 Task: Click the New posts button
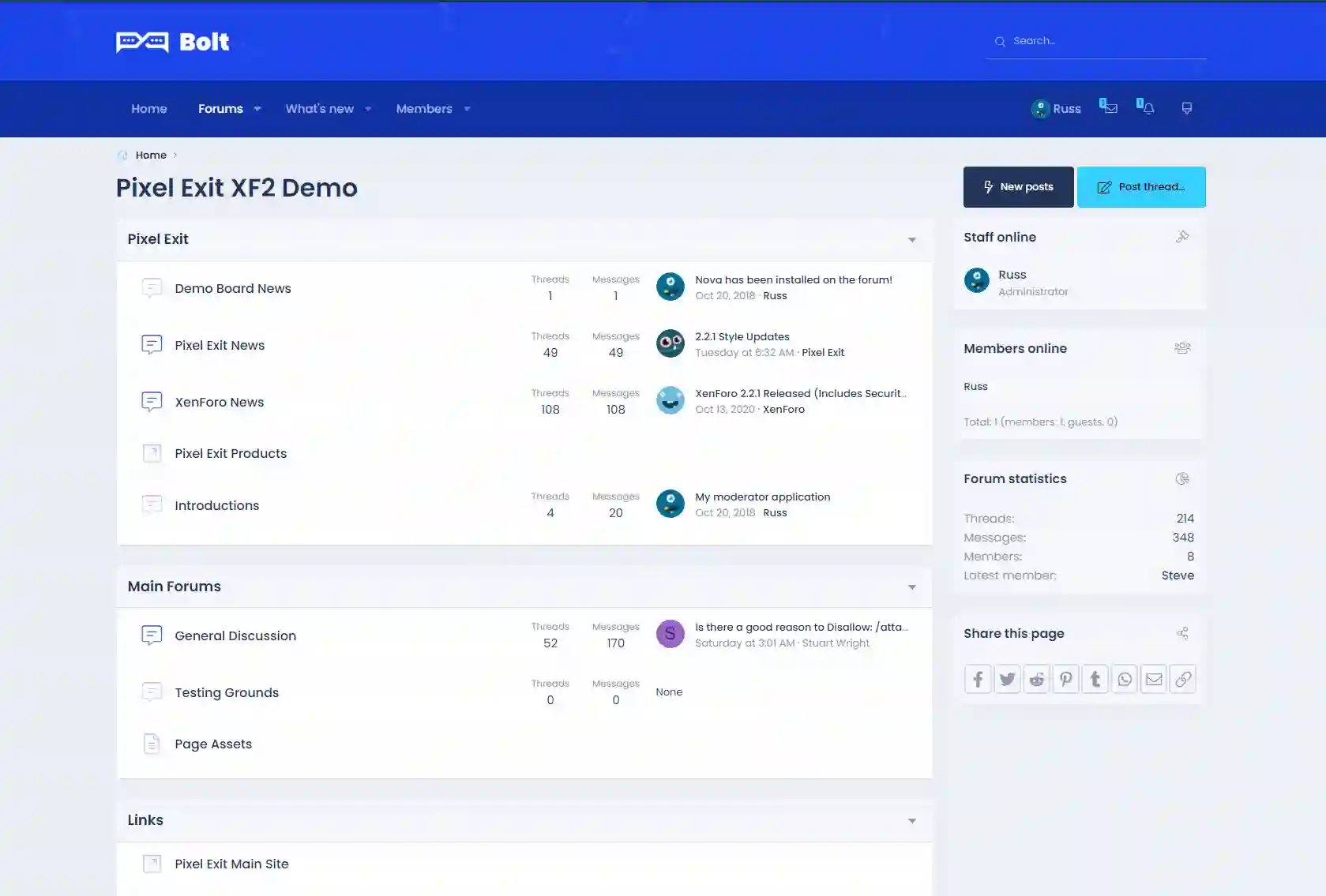(1018, 187)
